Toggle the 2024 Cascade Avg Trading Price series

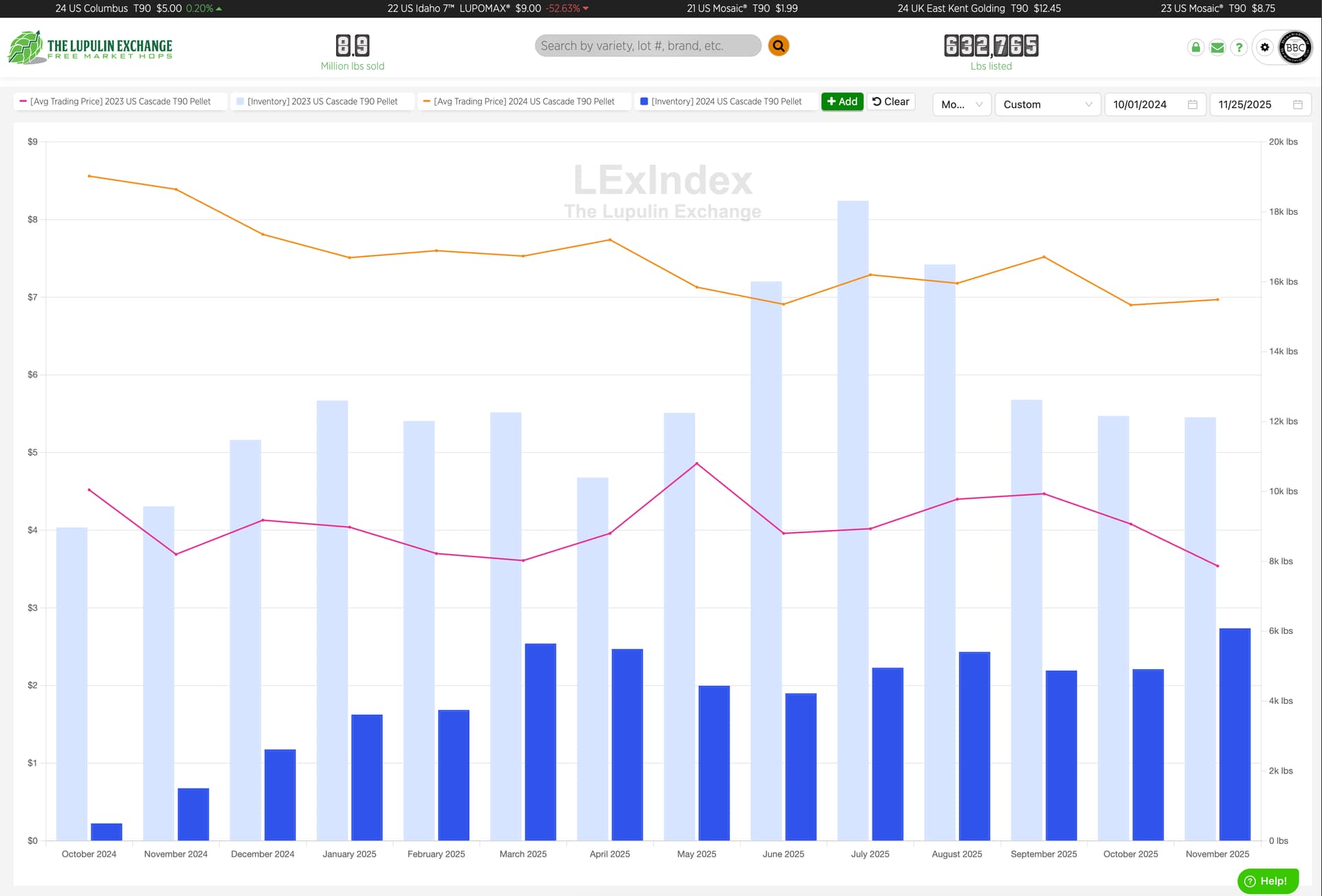523,101
